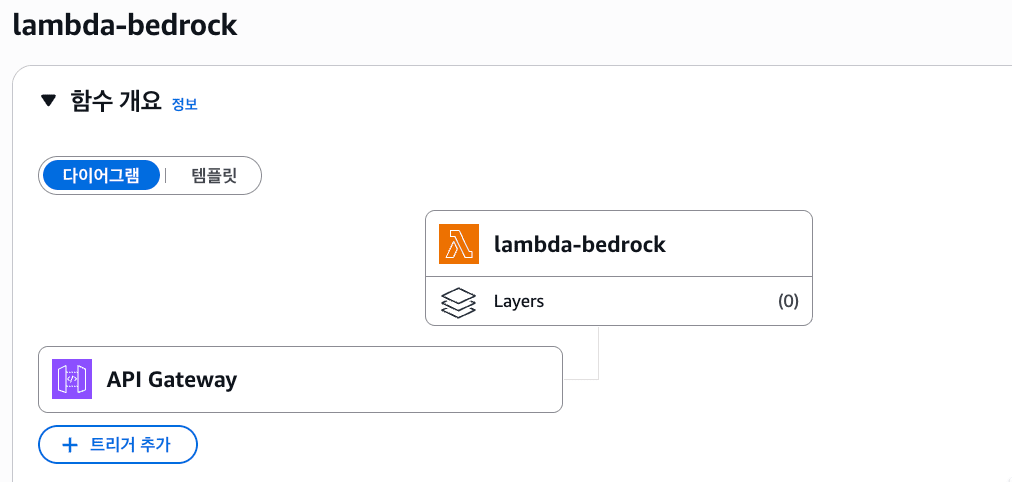
Task: Click the orange Lambda function icon
Action: [459, 244]
